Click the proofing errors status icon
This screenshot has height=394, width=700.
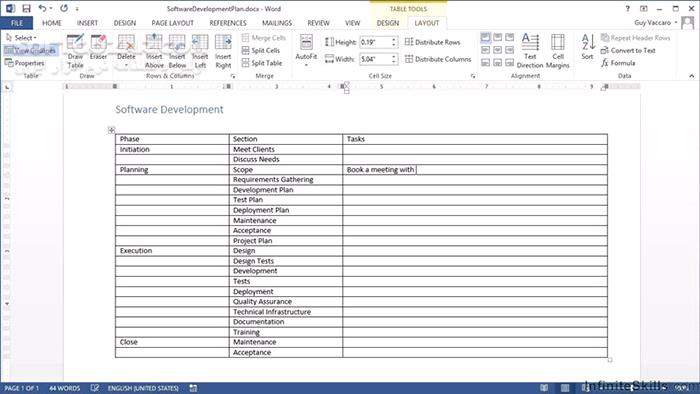pyautogui.click(x=95, y=388)
